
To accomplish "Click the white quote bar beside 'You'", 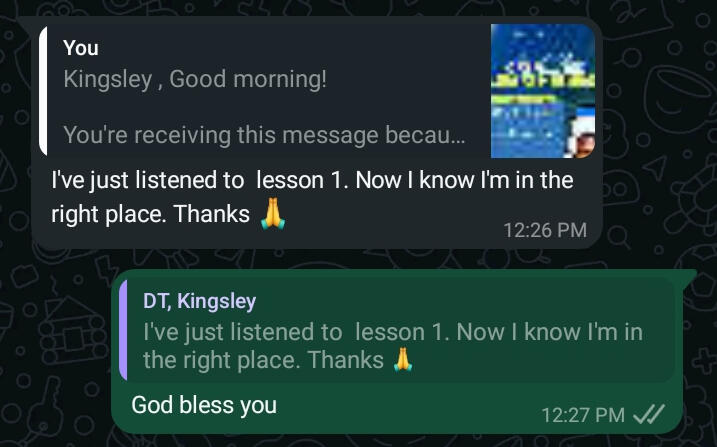I will click(43, 90).
